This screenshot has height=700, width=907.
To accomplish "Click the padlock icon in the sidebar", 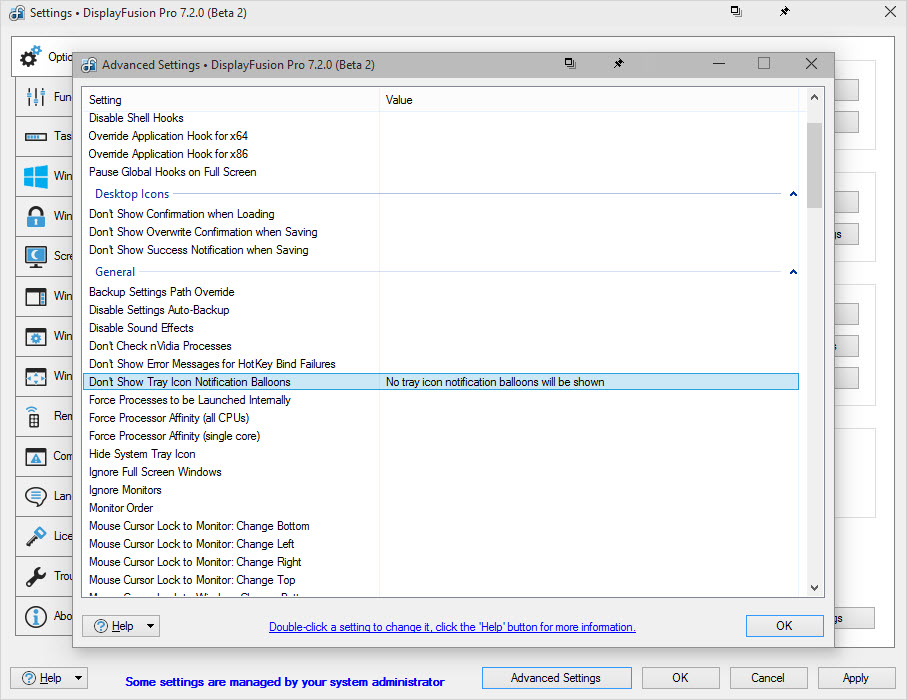I will (x=36, y=217).
